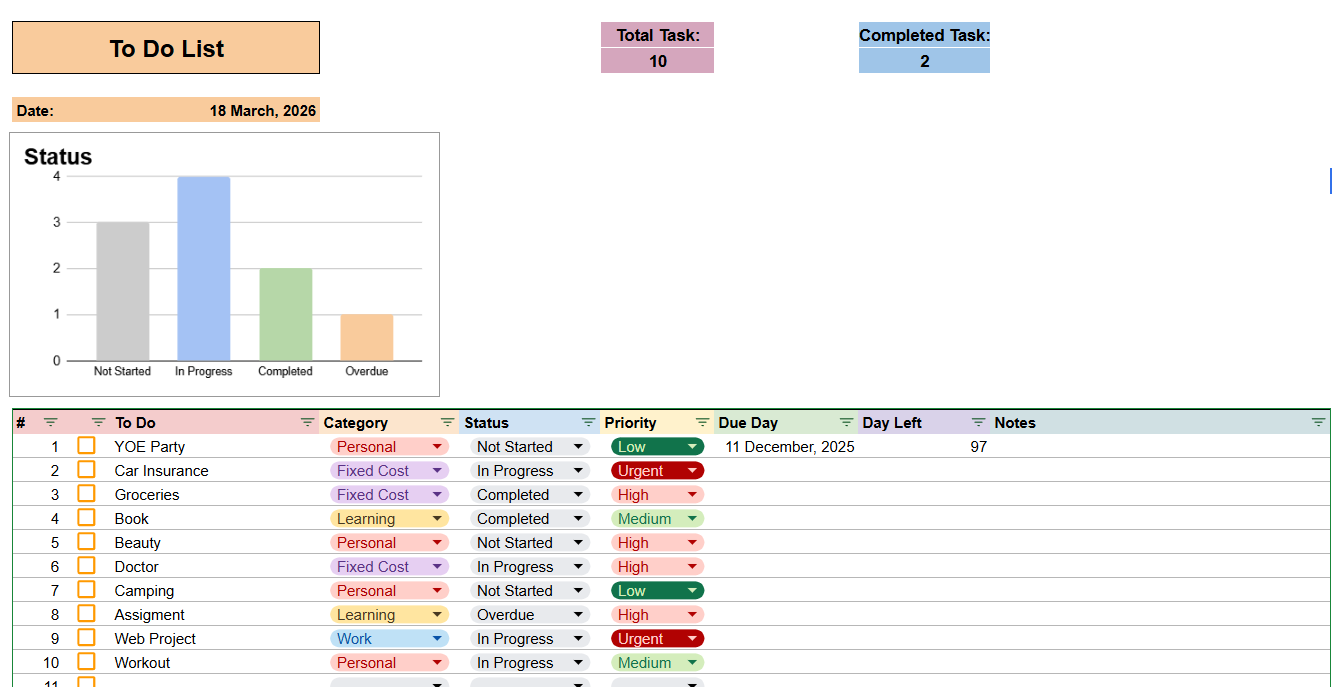Select the Total Task: label cell
This screenshot has width=1332, height=687.
pyautogui.click(x=658, y=35)
